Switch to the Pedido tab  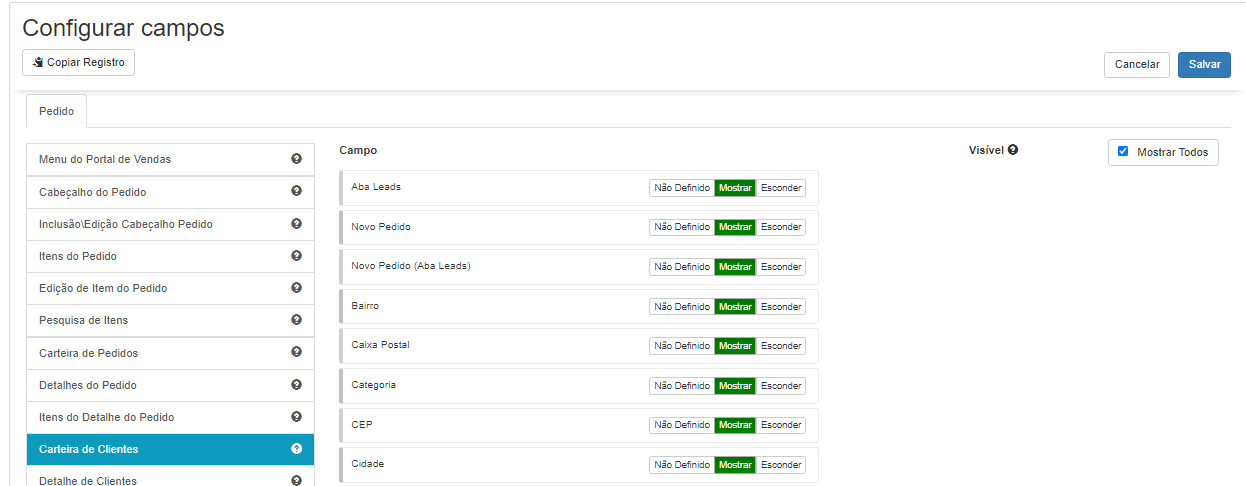tap(56, 111)
